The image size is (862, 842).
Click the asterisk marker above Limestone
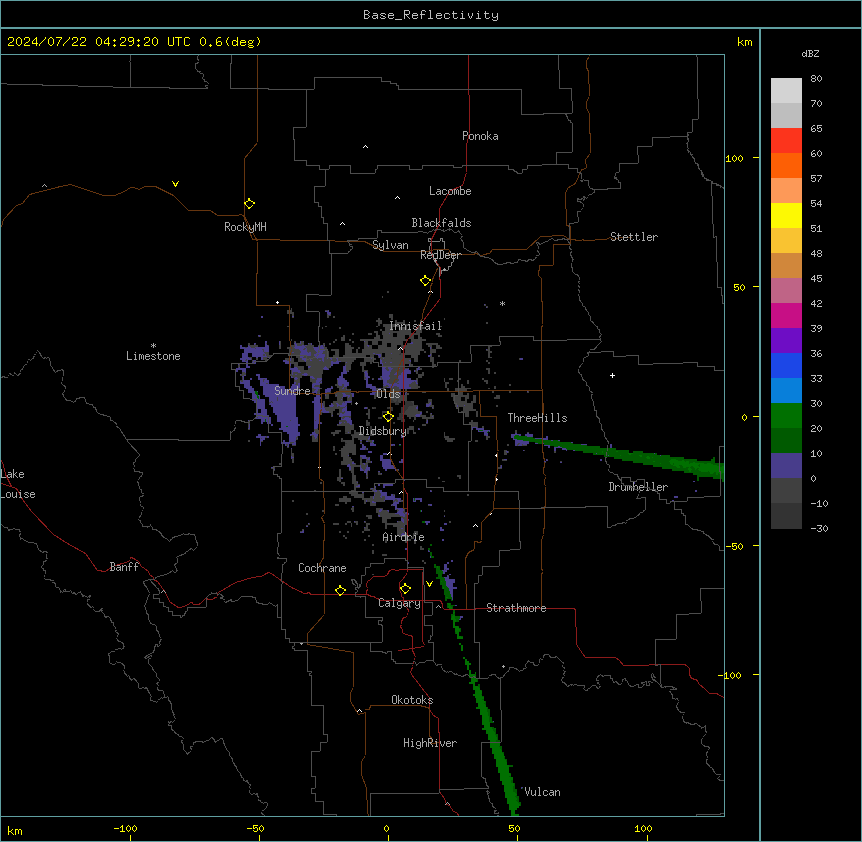coord(153,346)
